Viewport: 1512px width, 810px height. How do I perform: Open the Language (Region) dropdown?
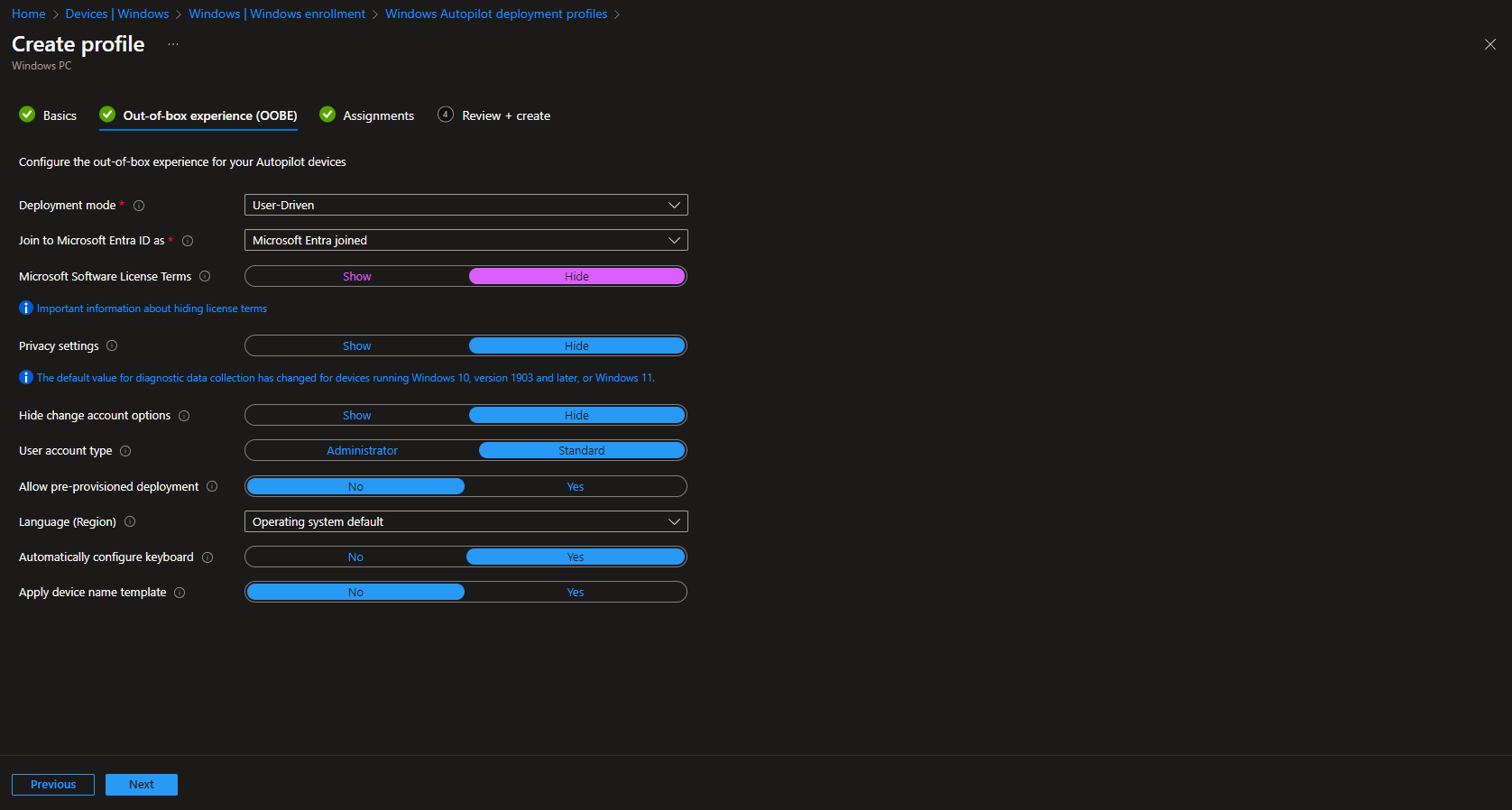pos(466,521)
